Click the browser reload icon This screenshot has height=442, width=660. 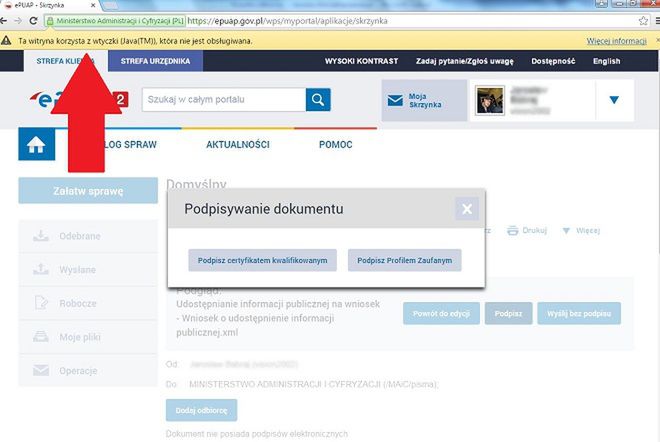pos(33,21)
